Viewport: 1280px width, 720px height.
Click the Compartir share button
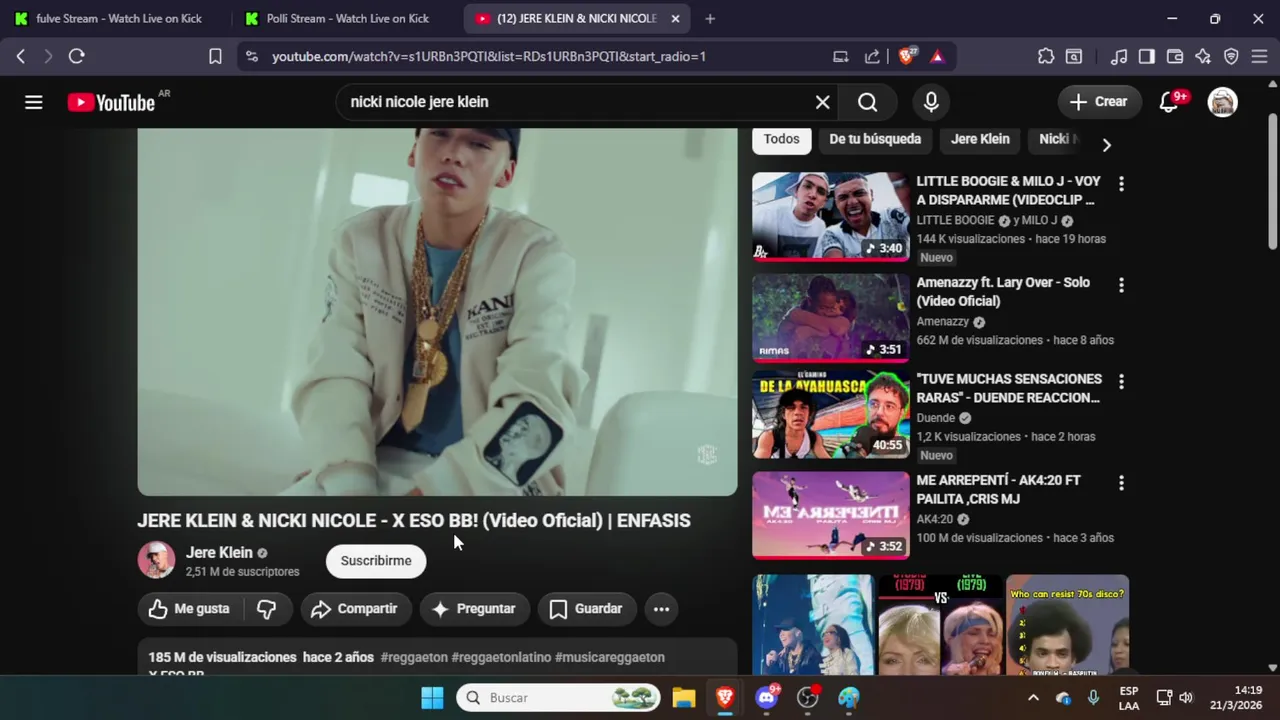coord(354,609)
